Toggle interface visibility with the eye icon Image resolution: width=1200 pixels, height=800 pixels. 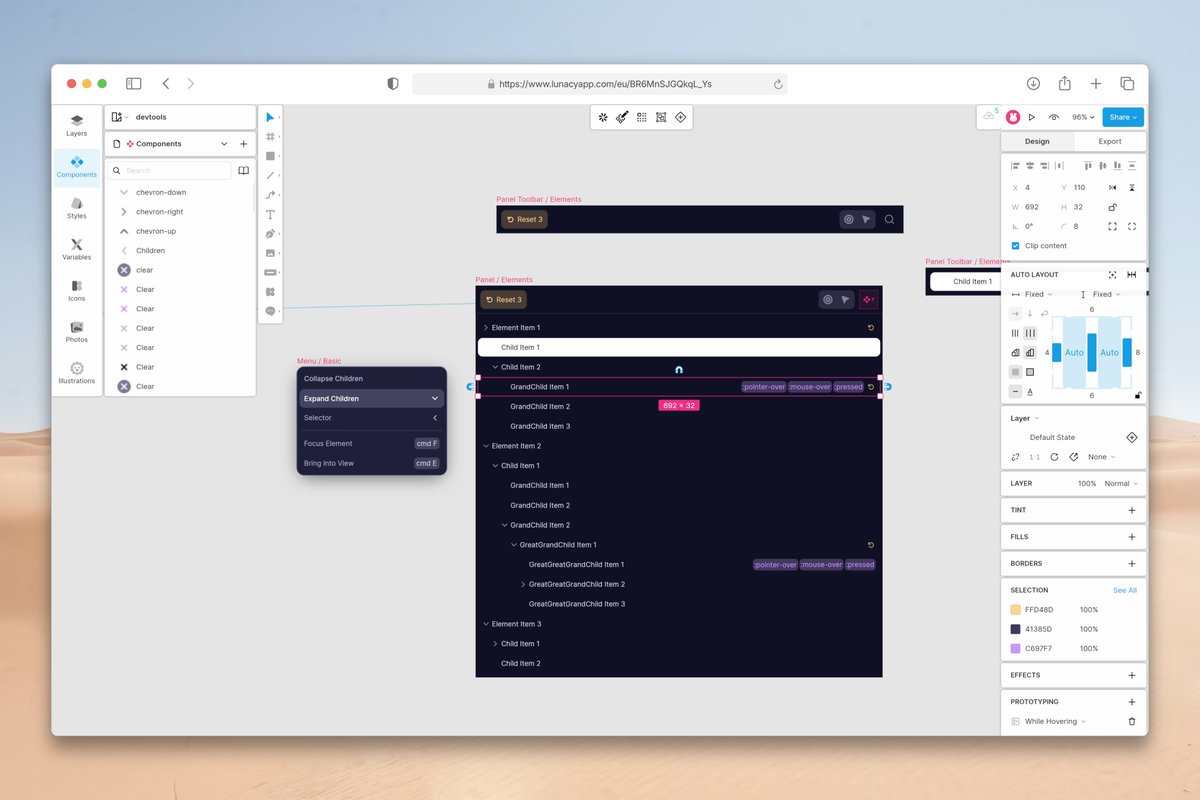(1053, 116)
